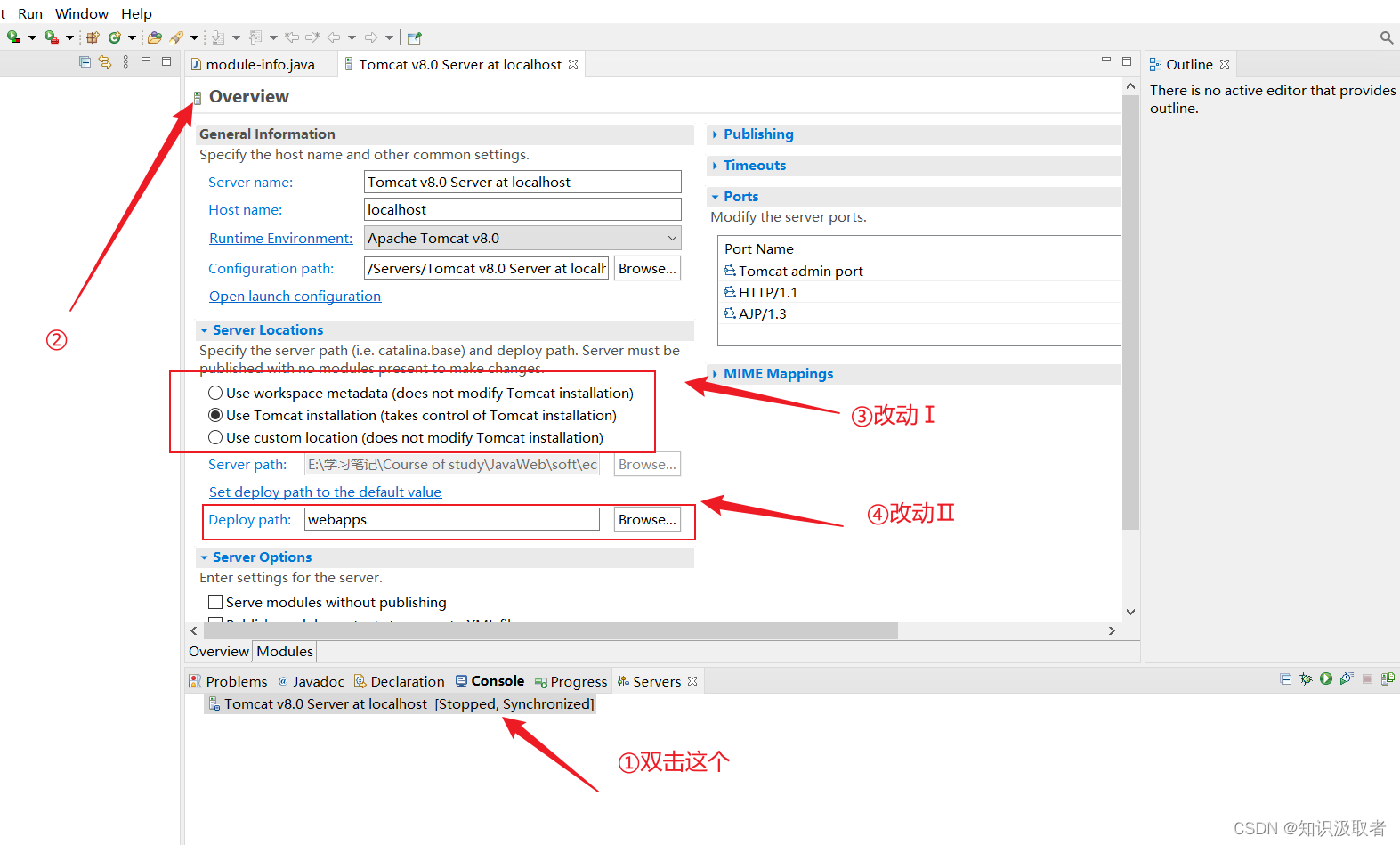
Task: Open the Run coverage dropdown arrow
Action: pos(32,37)
